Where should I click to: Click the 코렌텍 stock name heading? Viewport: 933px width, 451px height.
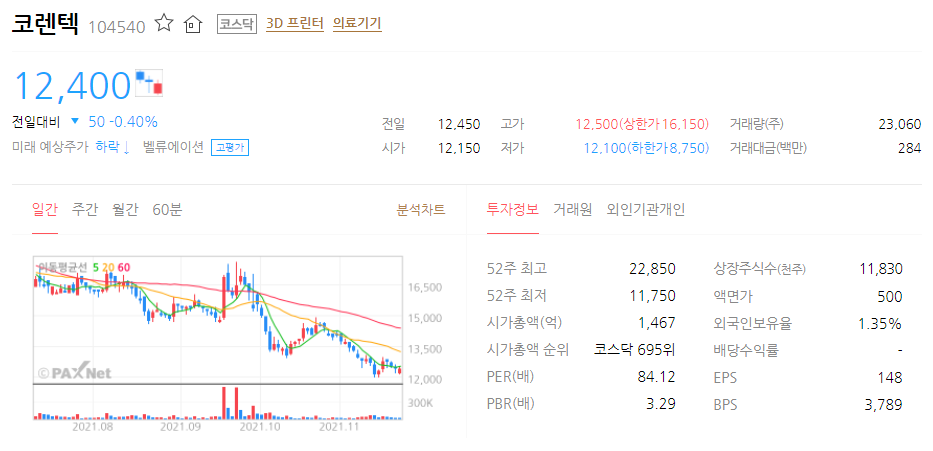45,24
